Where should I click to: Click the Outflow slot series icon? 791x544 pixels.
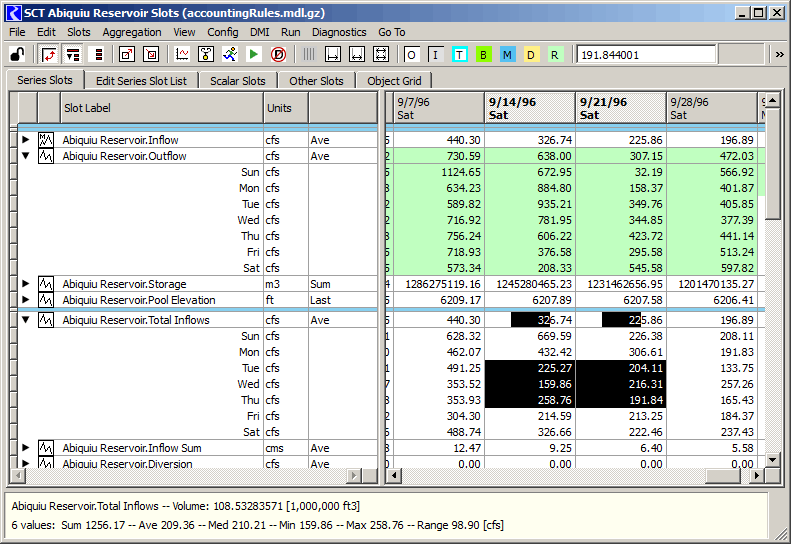point(46,156)
